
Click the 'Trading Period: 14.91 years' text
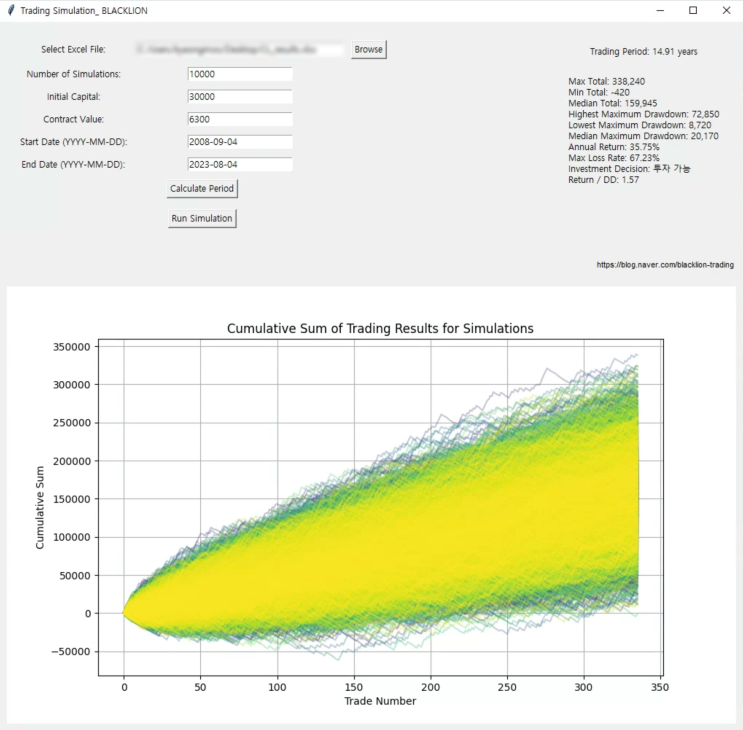[643, 52]
